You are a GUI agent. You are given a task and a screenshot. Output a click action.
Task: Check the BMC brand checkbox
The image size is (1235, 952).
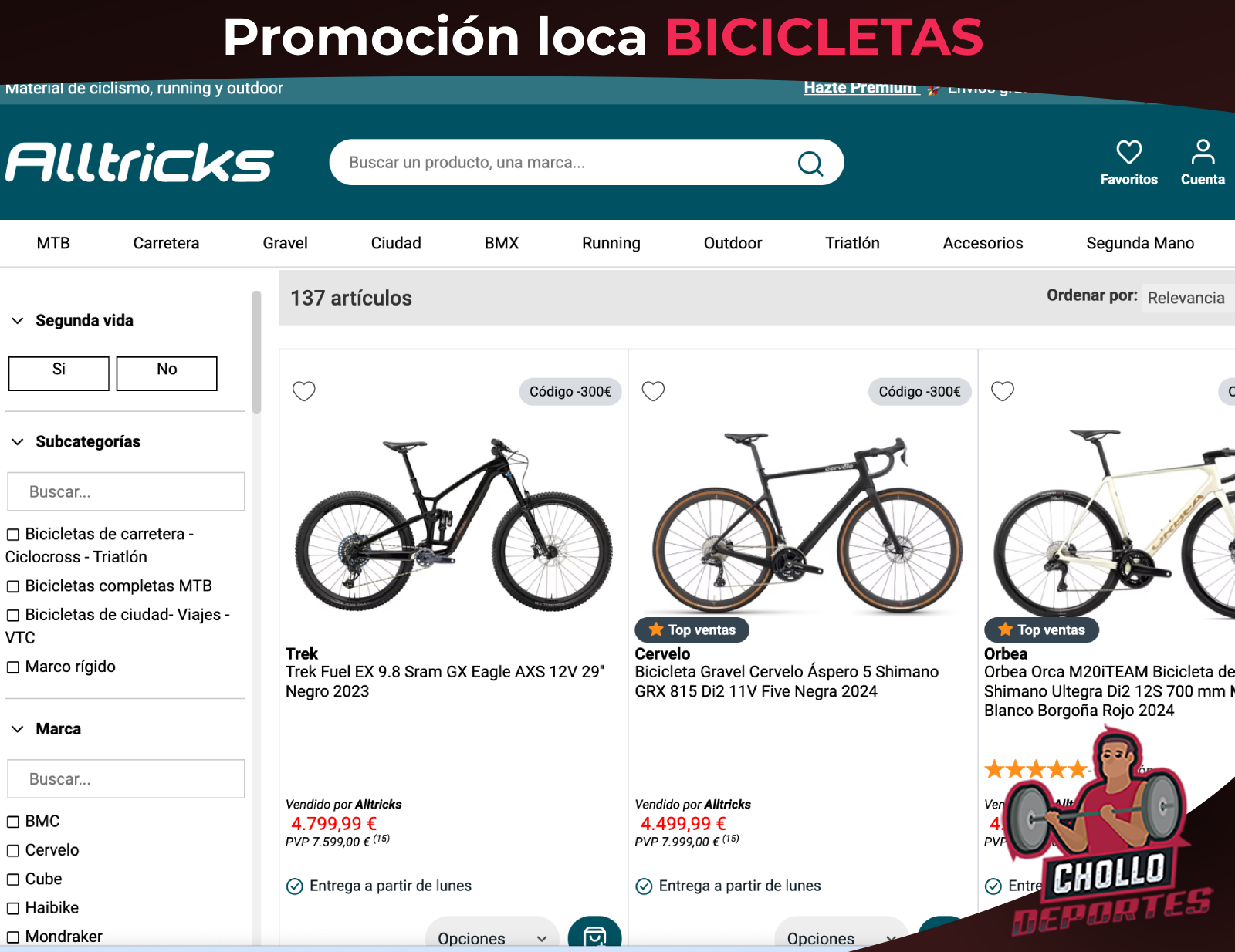13,822
